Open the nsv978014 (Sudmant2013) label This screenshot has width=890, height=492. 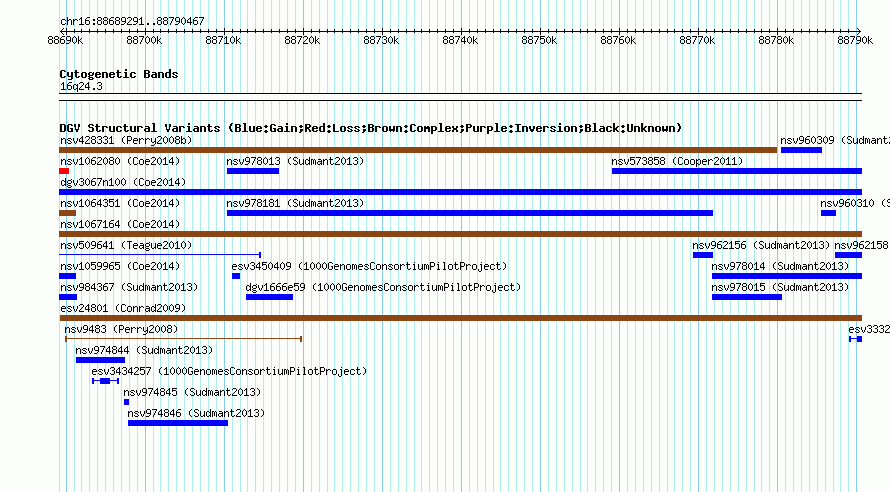point(780,266)
